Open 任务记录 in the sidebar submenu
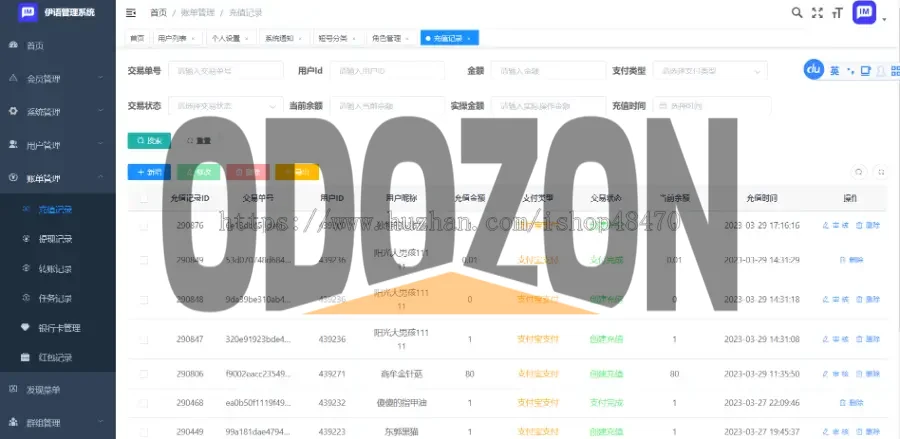Image resolution: width=900 pixels, height=439 pixels. click(x=57, y=298)
